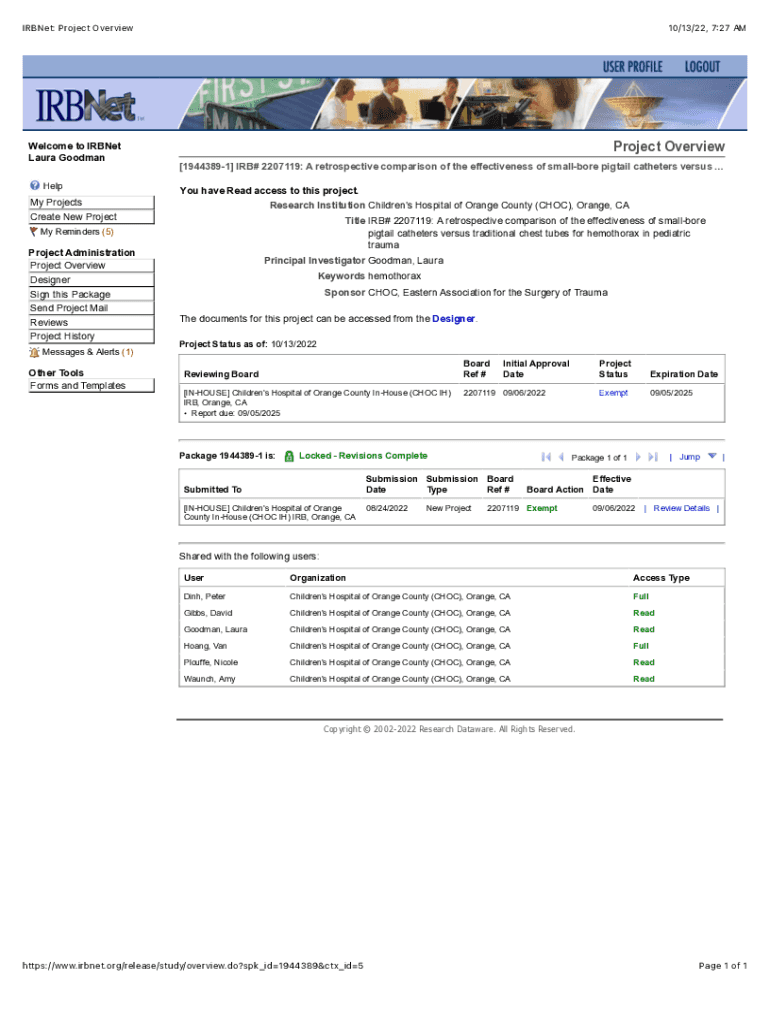Go to next package arrow icon
The height and width of the screenshot is (1024, 770).
[638, 457]
